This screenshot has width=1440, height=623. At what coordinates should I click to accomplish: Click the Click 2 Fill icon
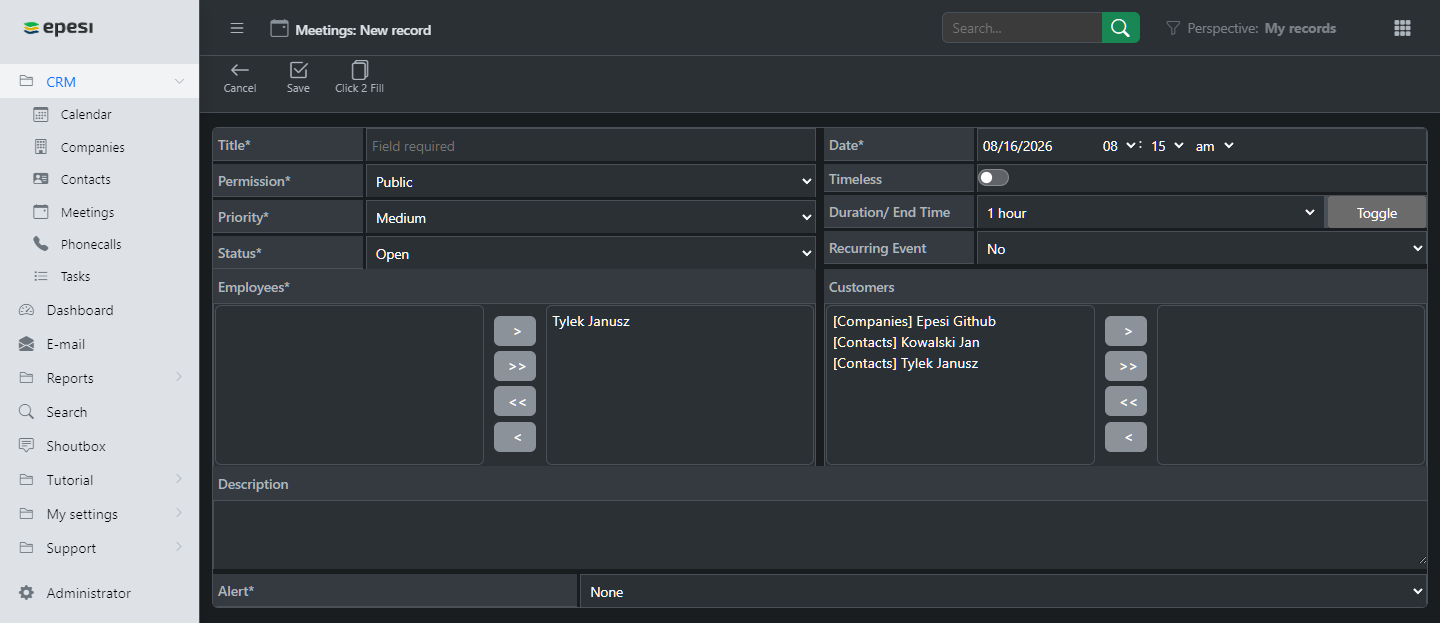coord(360,70)
